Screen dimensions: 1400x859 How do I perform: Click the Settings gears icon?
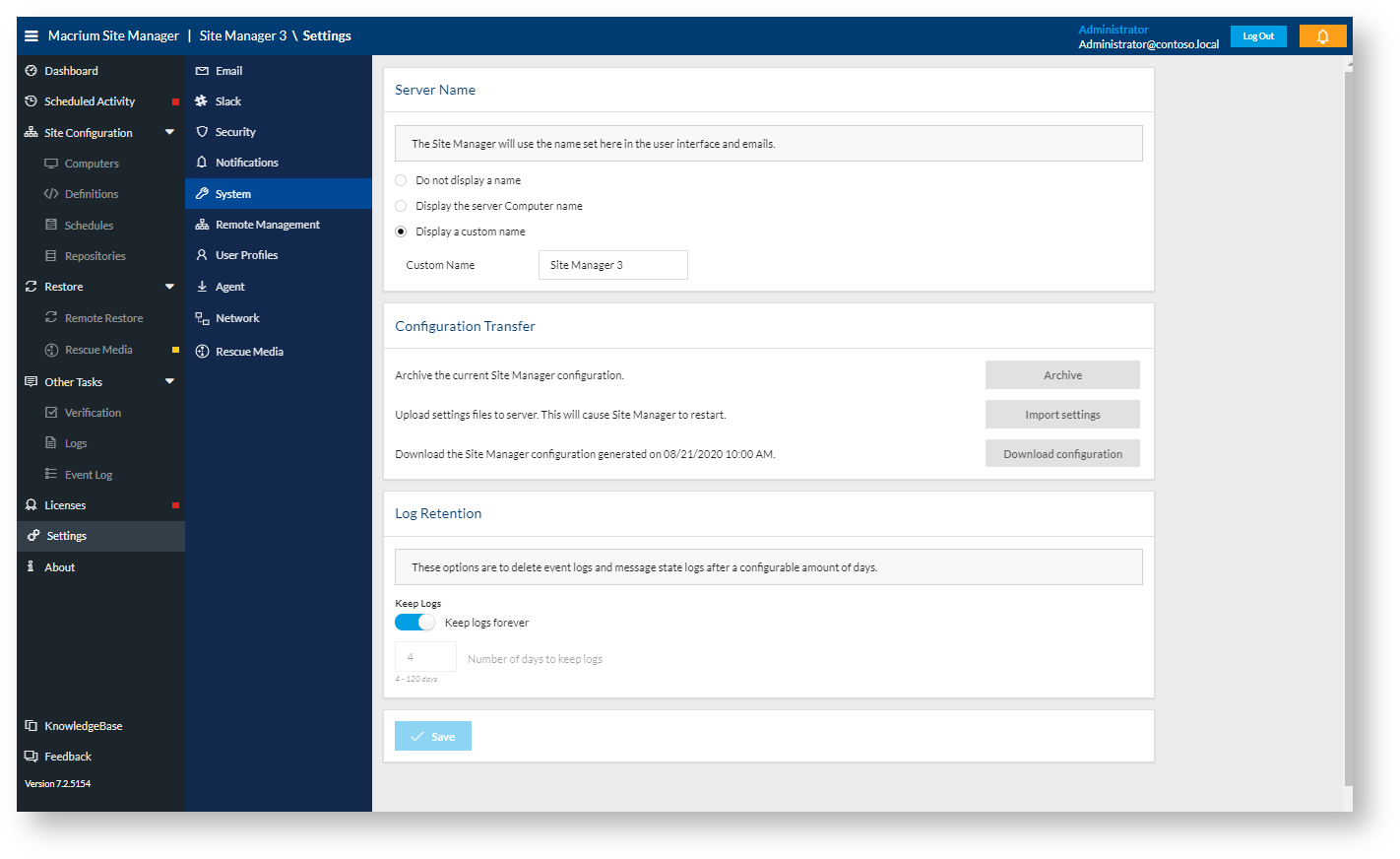(x=33, y=536)
